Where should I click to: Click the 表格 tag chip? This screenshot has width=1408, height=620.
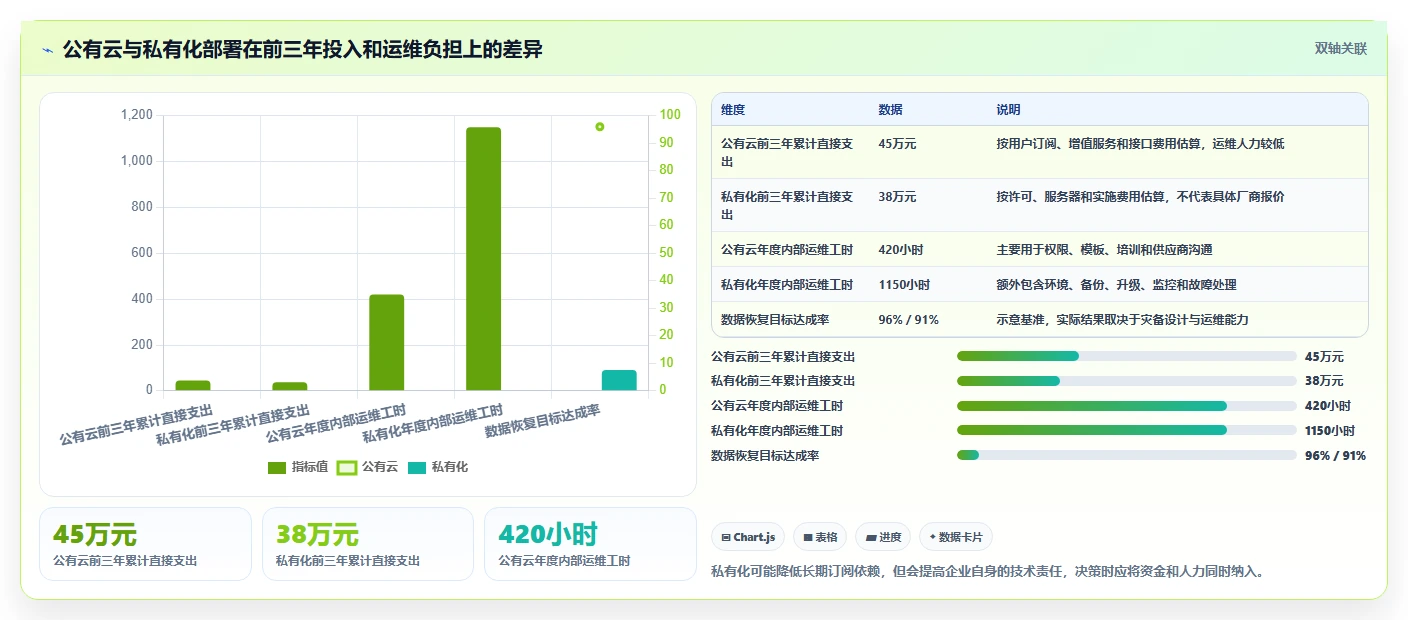820,537
